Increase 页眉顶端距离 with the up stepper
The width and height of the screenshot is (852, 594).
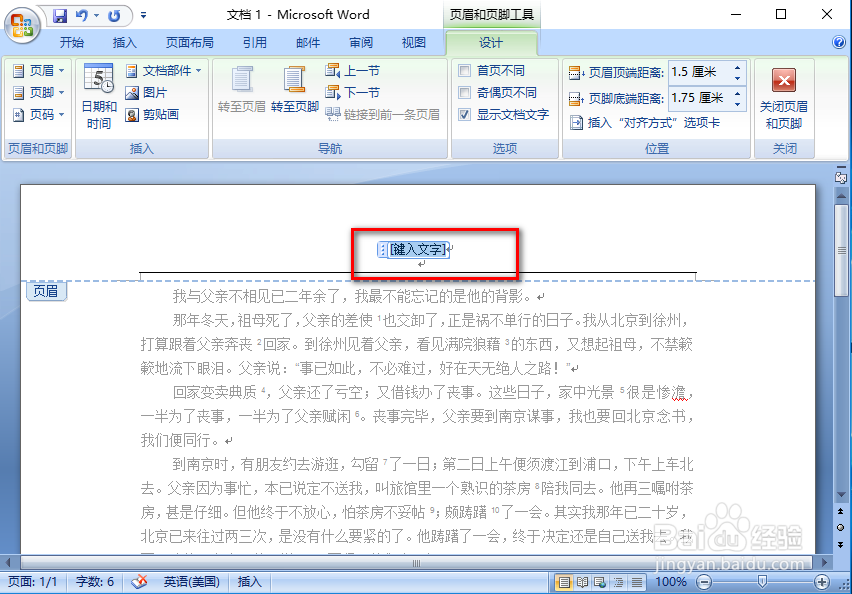[x=736, y=66]
